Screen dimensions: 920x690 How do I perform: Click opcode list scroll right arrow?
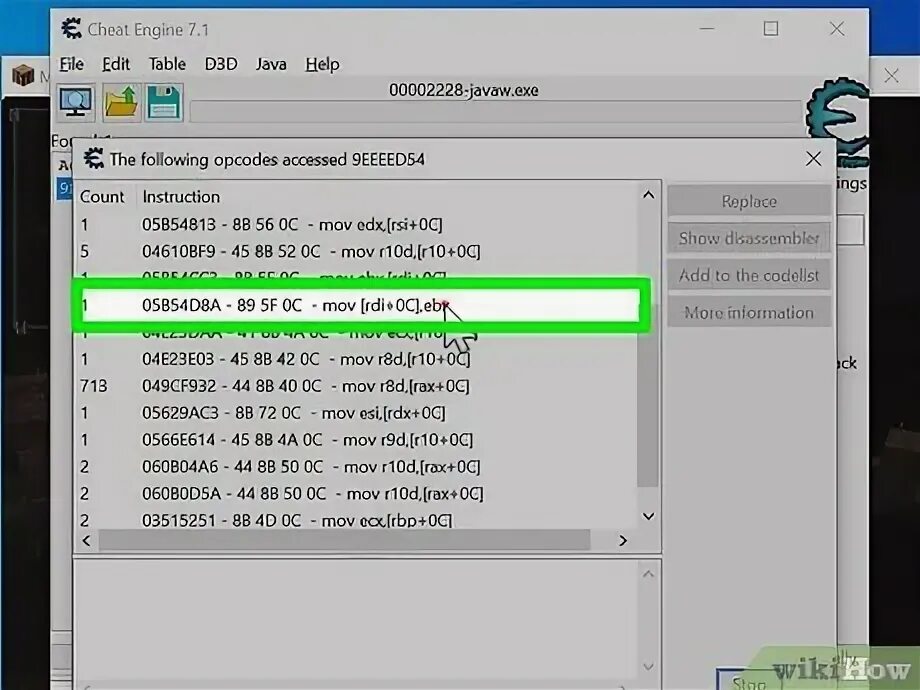pyautogui.click(x=623, y=540)
